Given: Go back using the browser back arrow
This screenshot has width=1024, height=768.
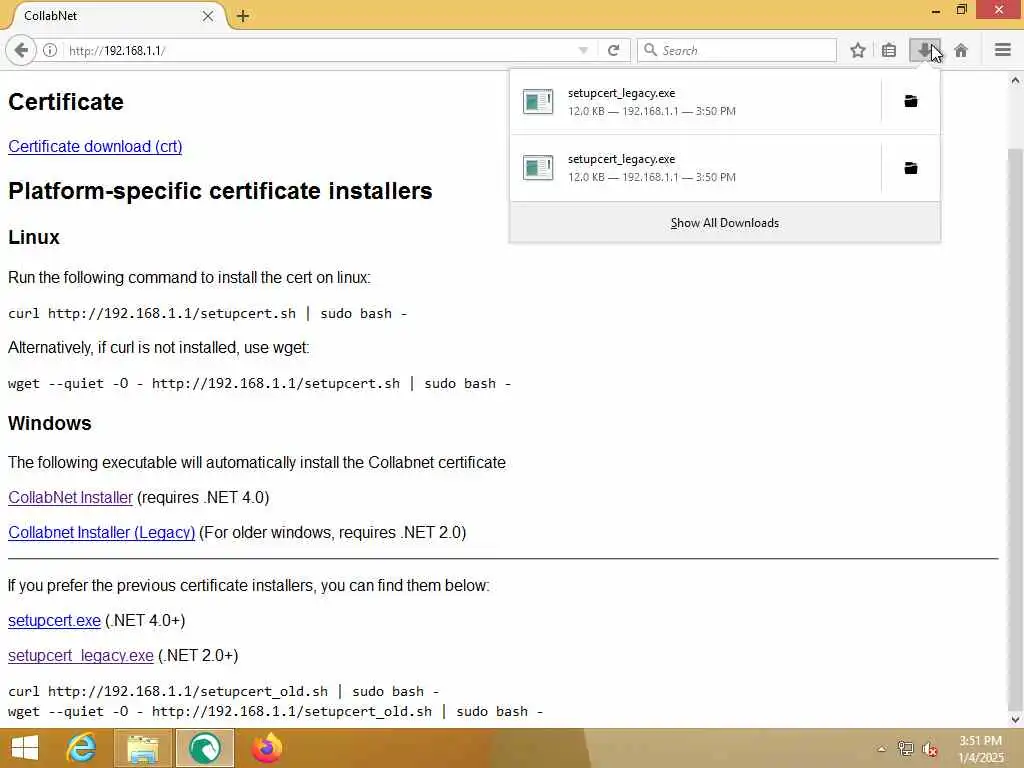Looking at the screenshot, I should [x=21, y=50].
